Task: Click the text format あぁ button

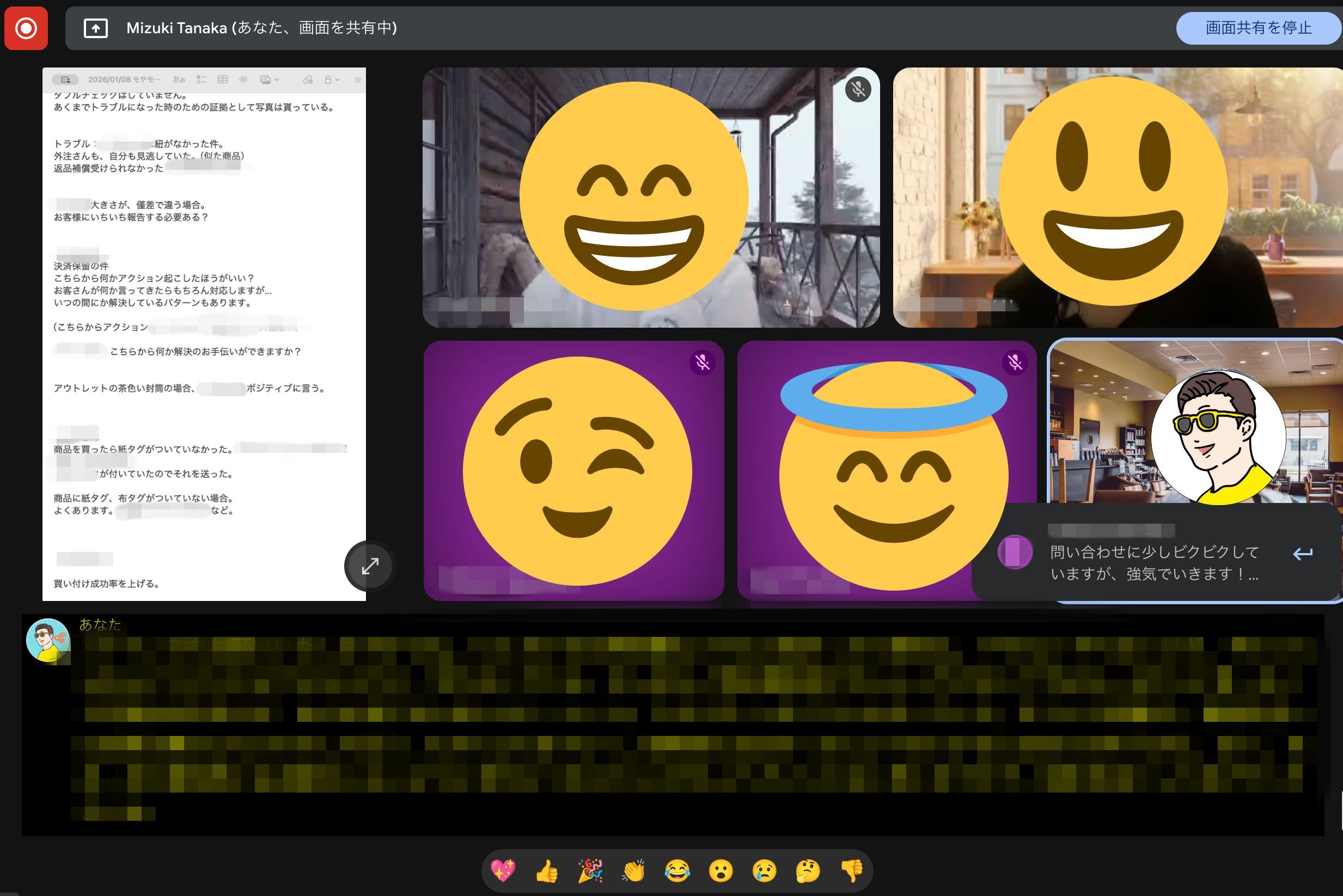Action: coord(180,79)
